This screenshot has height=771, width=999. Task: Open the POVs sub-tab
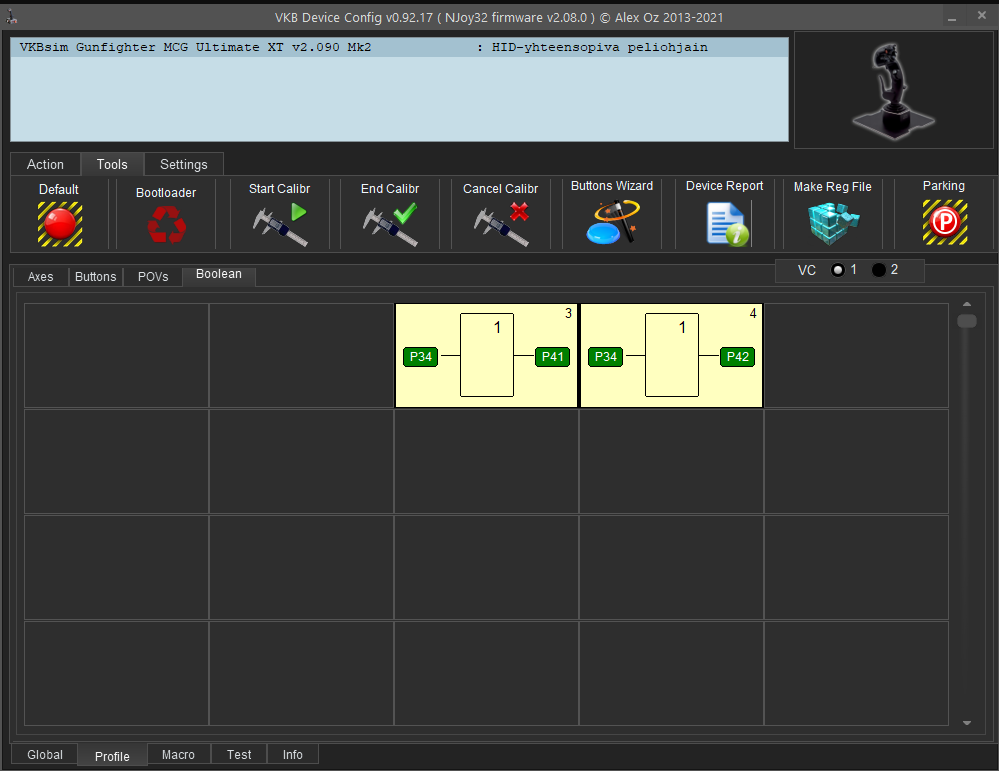coord(153,277)
